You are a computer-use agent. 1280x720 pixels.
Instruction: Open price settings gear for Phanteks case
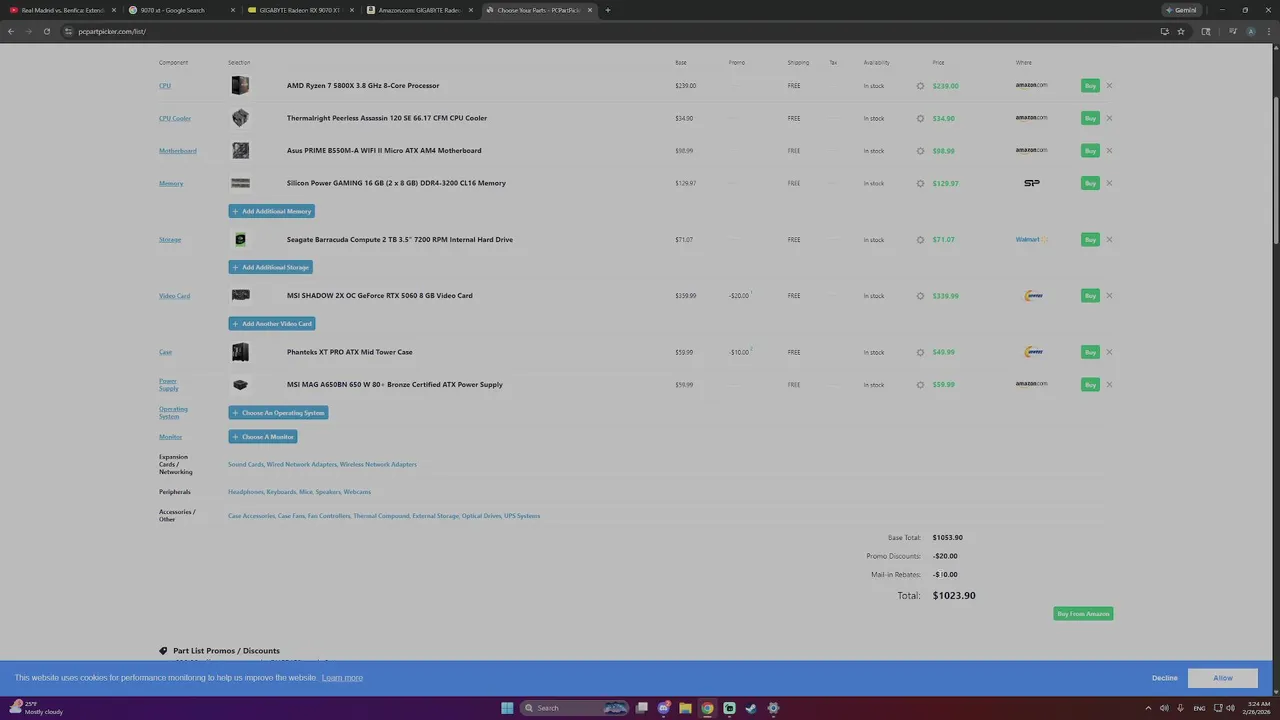(x=921, y=352)
